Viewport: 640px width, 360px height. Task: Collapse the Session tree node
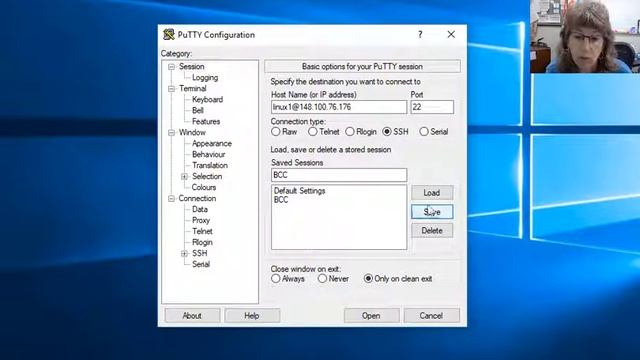click(171, 67)
